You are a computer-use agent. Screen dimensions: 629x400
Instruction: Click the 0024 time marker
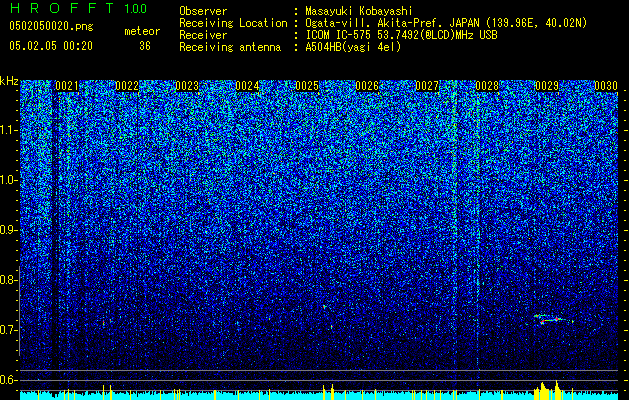click(x=247, y=86)
